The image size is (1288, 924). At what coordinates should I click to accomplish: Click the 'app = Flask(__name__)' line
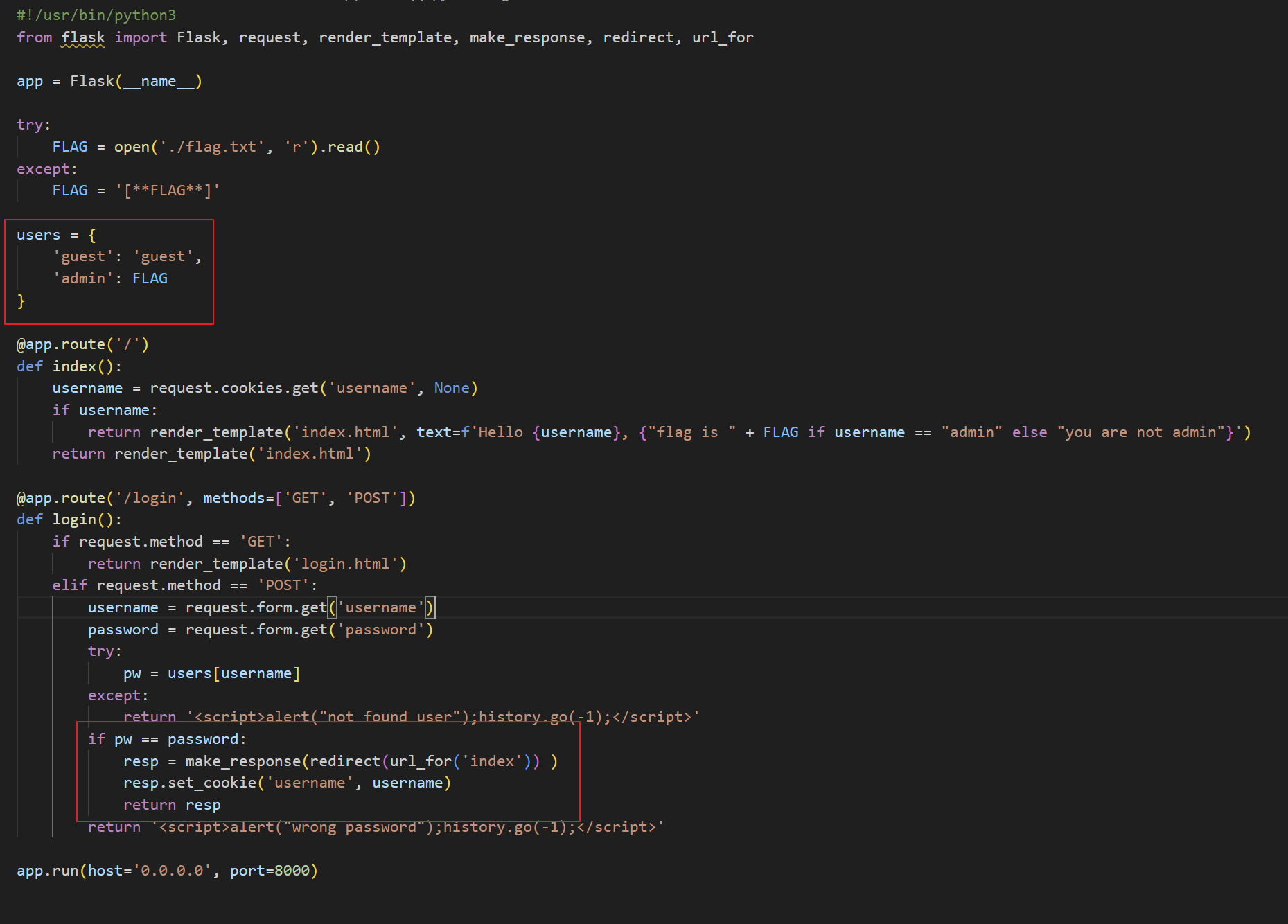[x=109, y=81]
